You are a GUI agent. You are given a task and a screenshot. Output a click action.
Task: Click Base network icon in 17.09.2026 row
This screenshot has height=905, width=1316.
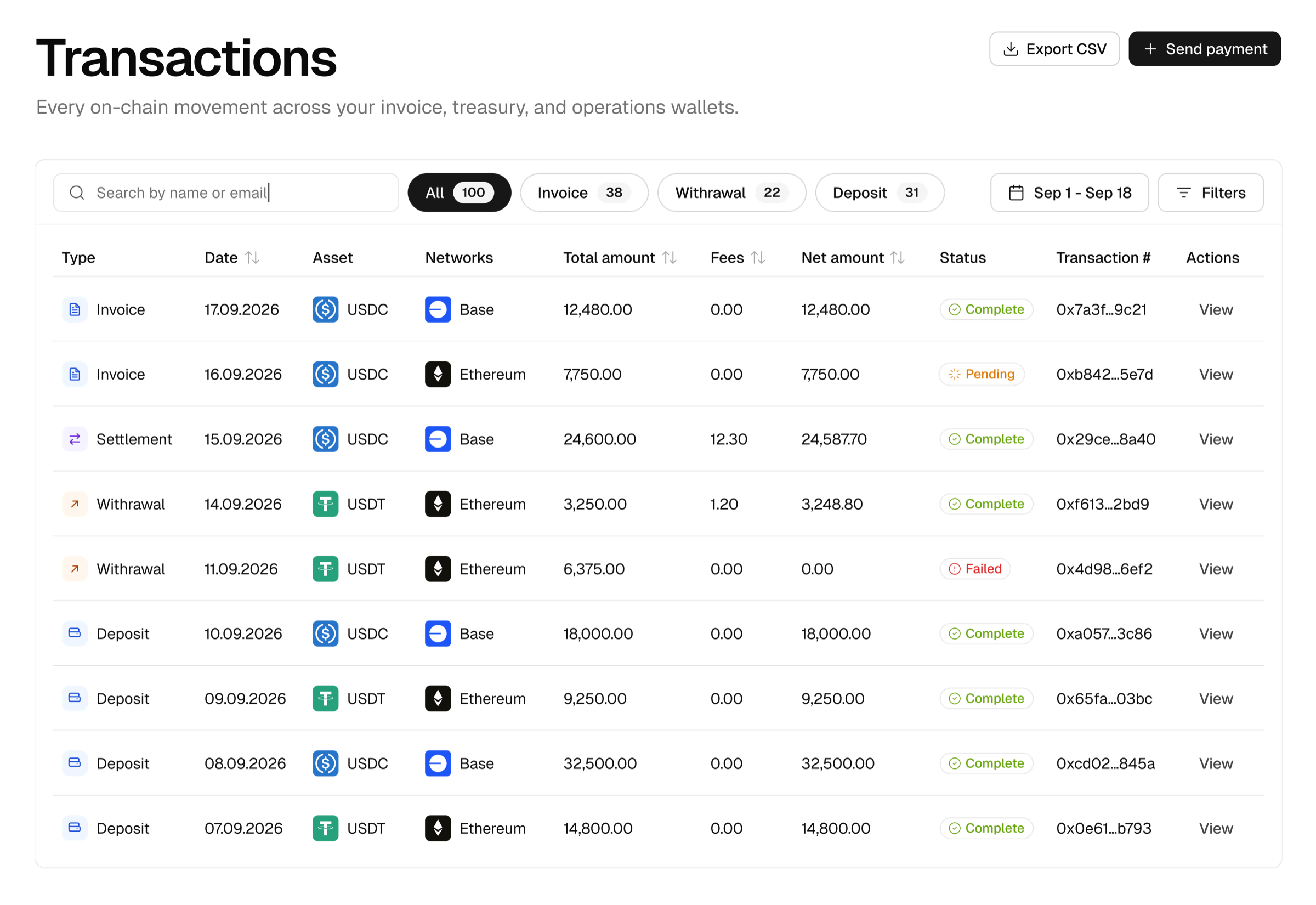point(438,309)
